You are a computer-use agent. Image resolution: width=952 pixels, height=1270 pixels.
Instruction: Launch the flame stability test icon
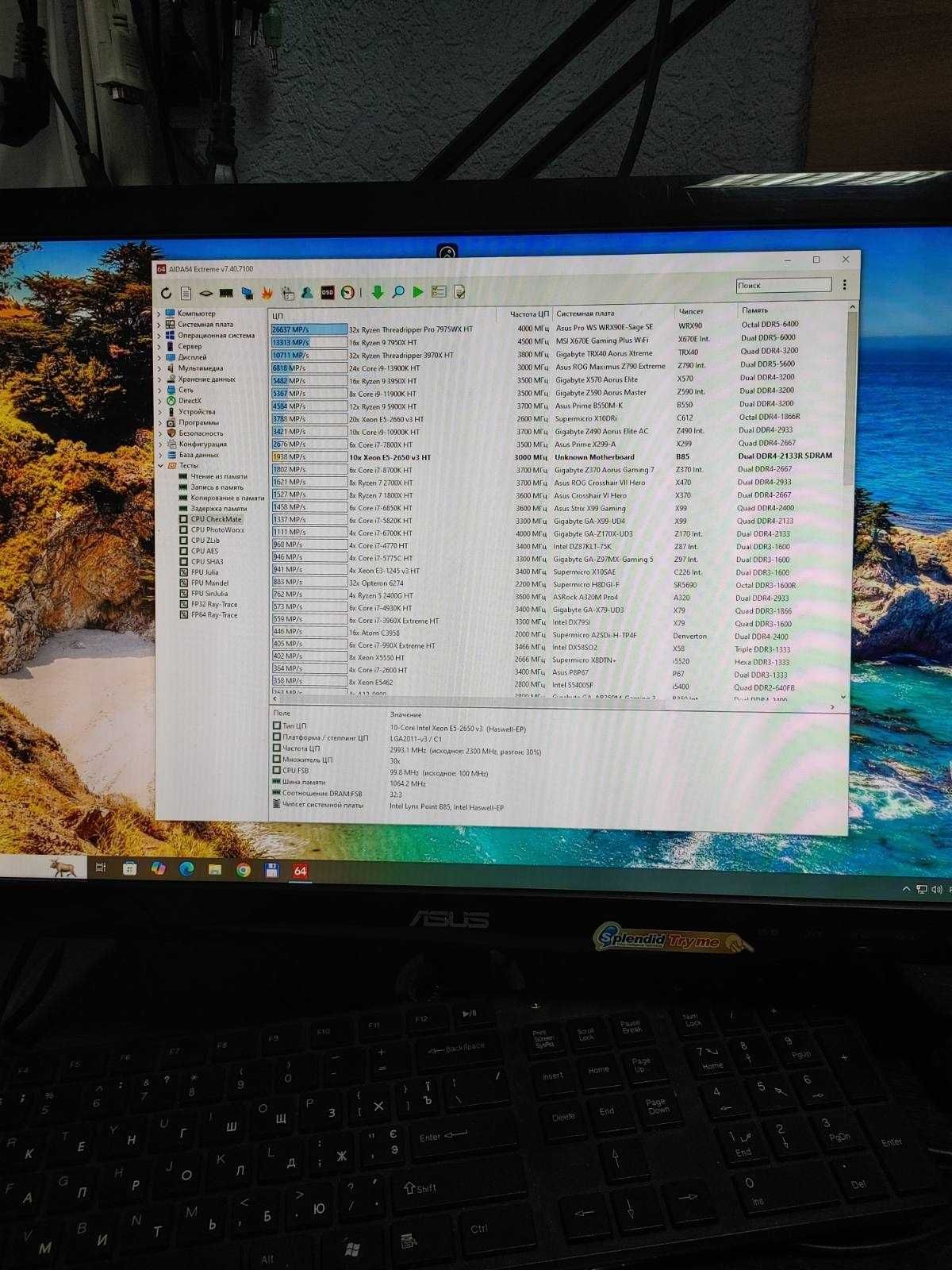[x=267, y=293]
